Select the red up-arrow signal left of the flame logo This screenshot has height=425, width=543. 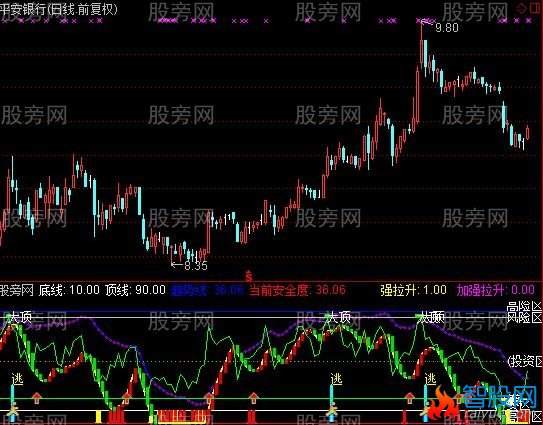pos(410,398)
